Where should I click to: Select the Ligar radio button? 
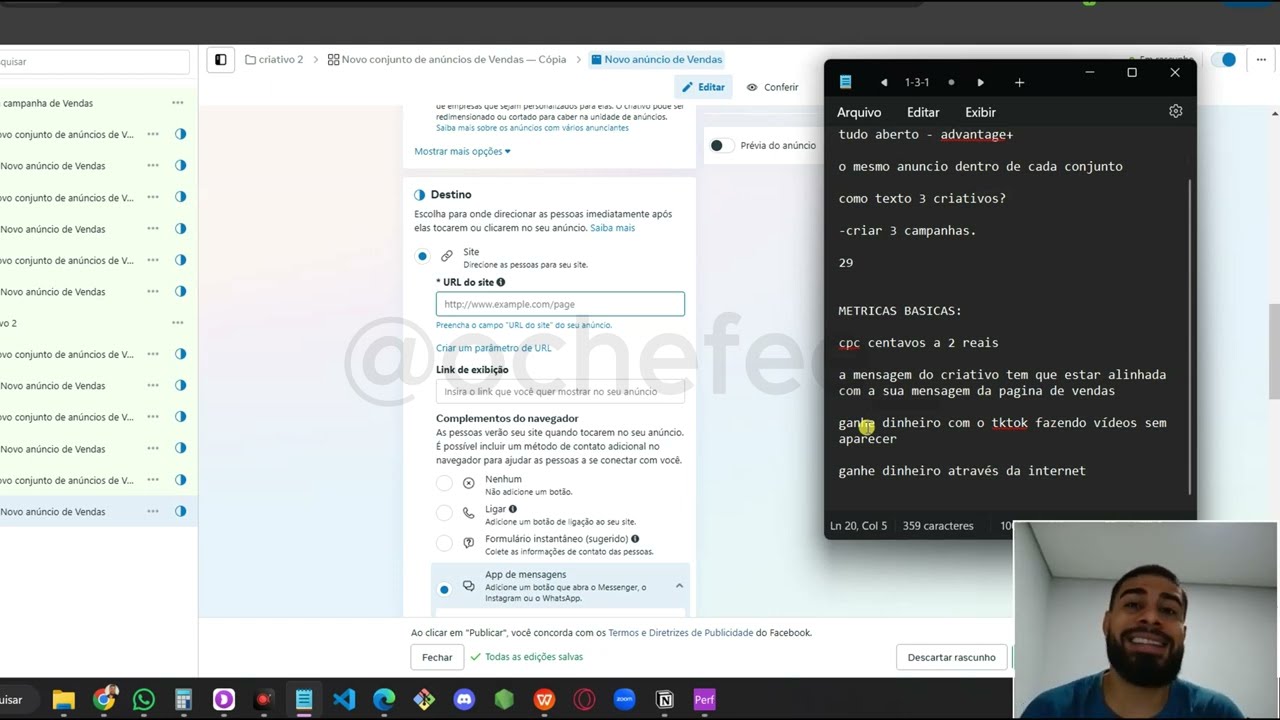444,513
